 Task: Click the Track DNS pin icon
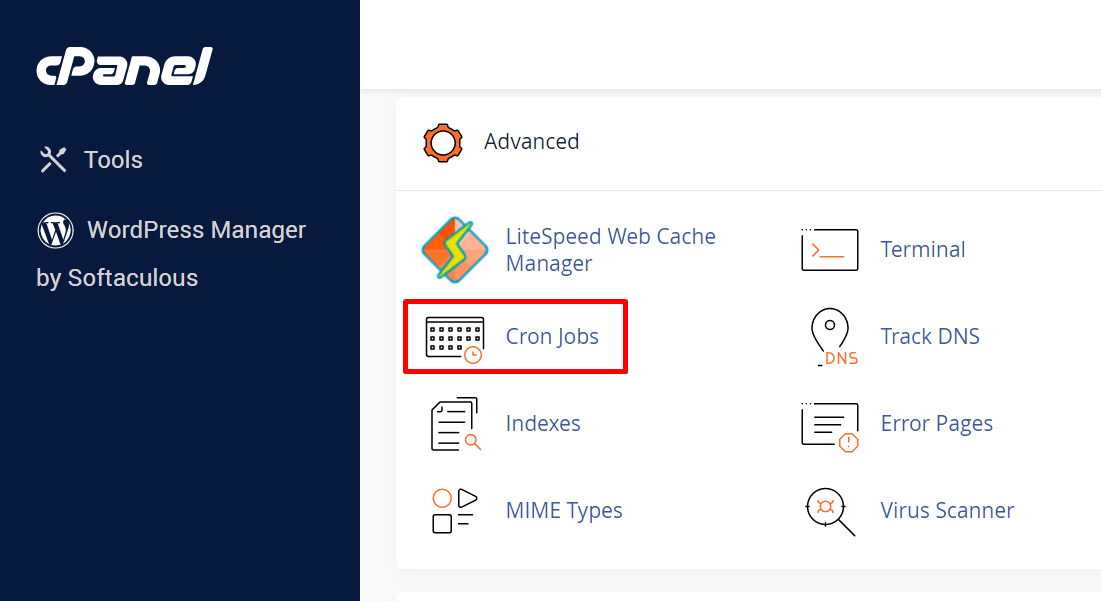pyautogui.click(x=833, y=337)
